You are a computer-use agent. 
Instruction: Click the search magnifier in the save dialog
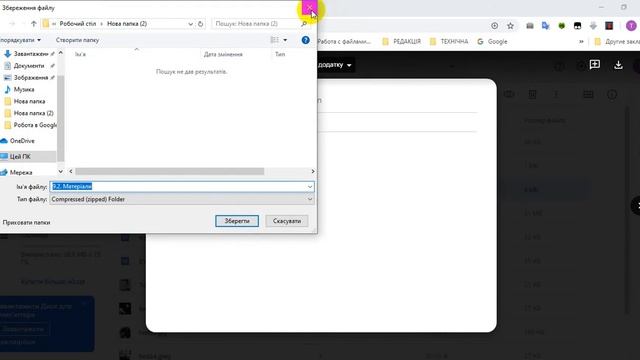point(304,24)
